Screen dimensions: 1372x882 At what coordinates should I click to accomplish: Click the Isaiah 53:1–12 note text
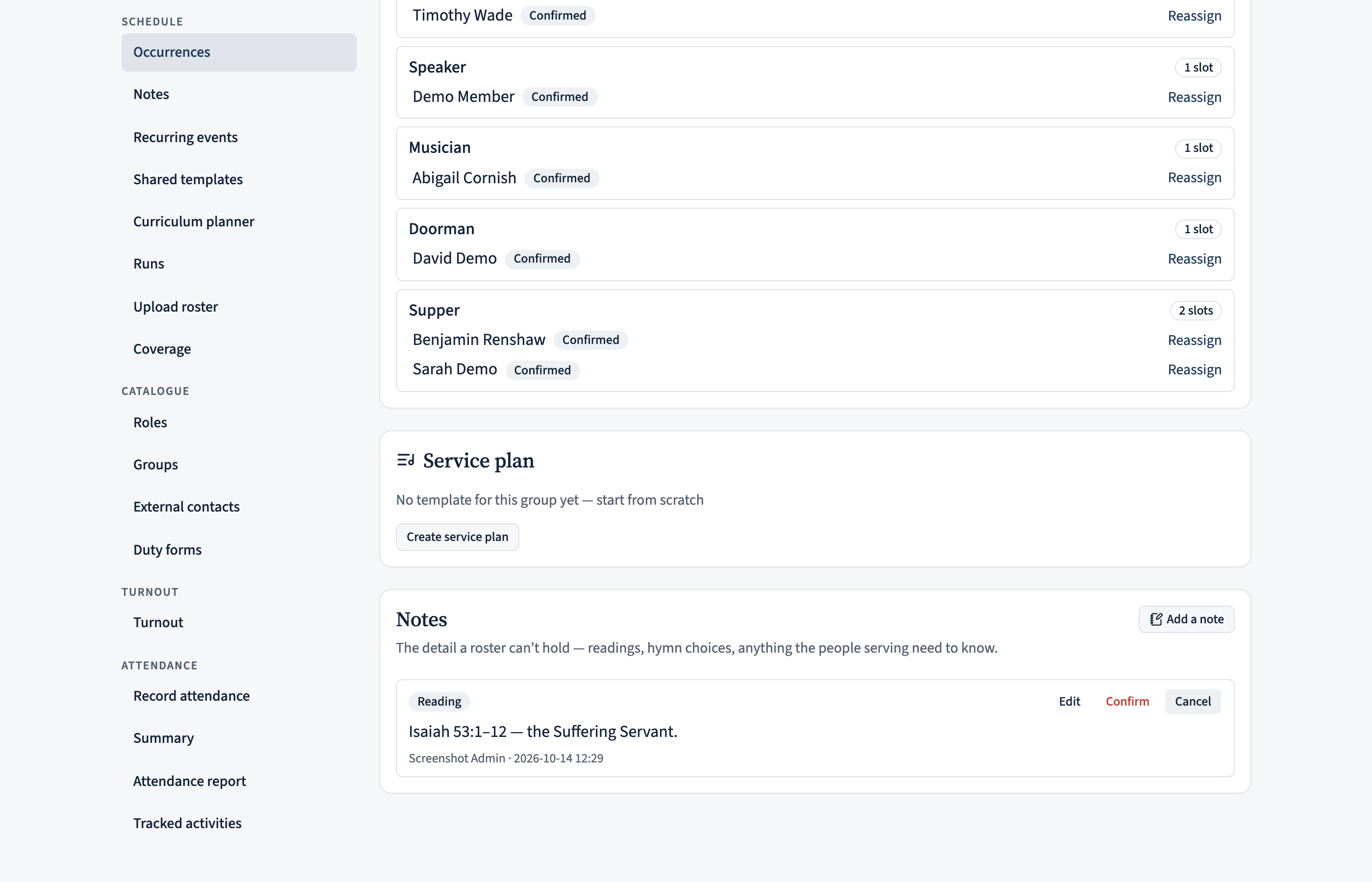[x=543, y=732]
